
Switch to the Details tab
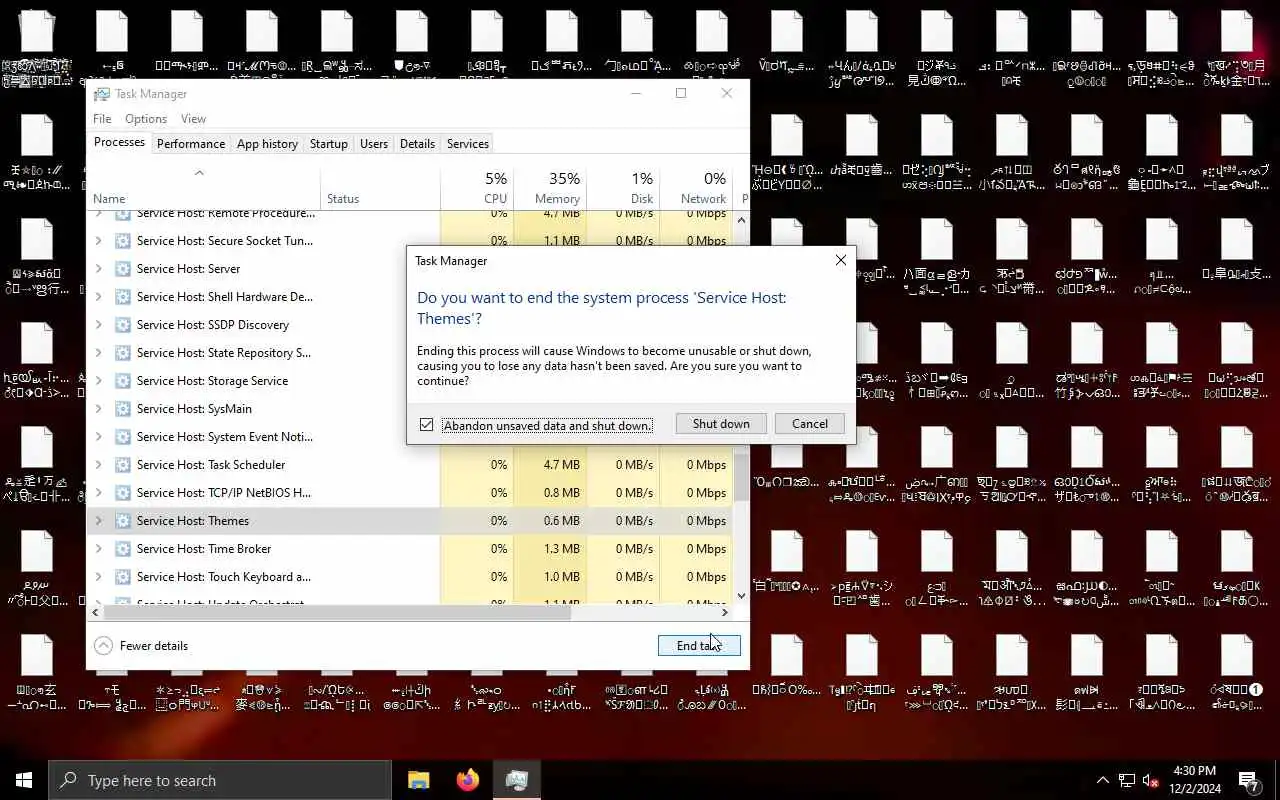[417, 144]
